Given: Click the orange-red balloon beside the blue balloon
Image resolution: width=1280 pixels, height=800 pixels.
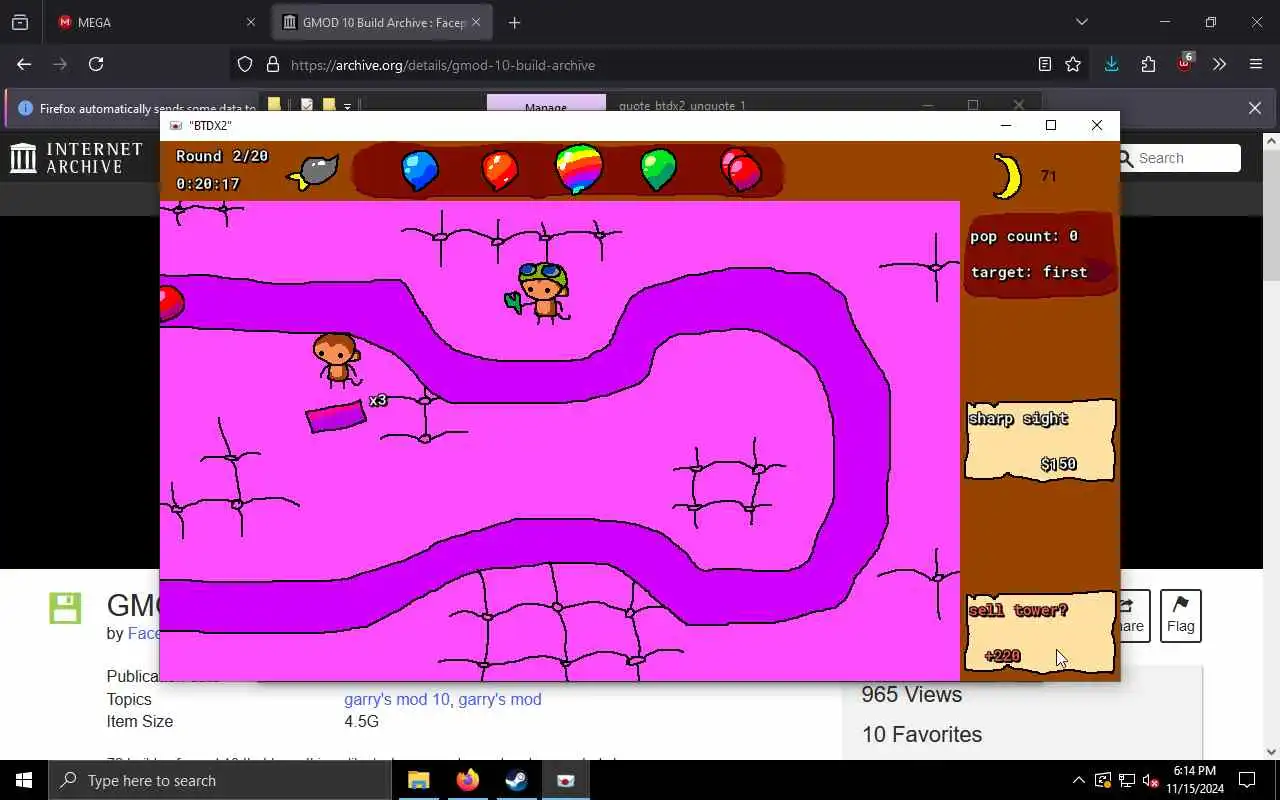Looking at the screenshot, I should (x=499, y=170).
